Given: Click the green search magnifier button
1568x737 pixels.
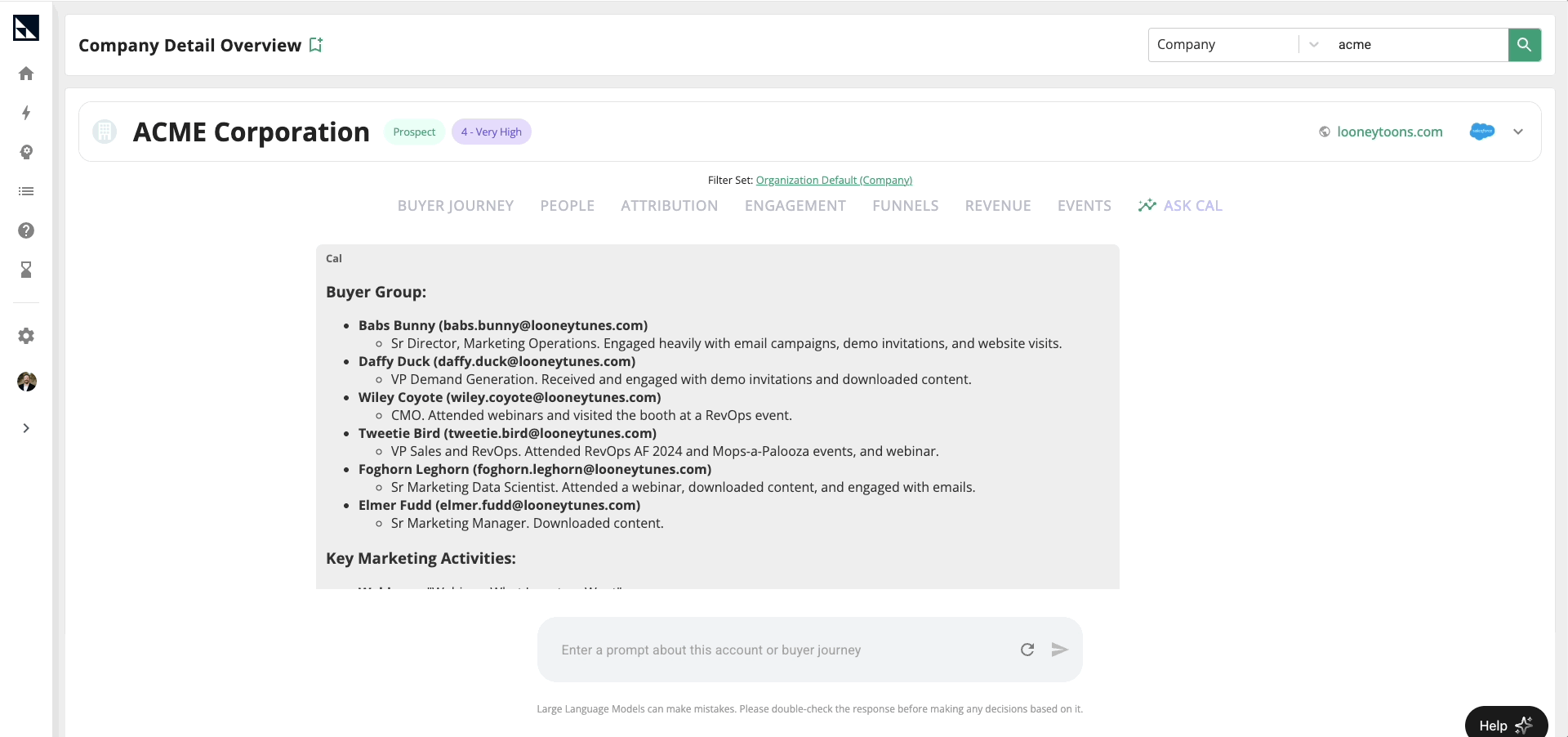Looking at the screenshot, I should point(1524,45).
